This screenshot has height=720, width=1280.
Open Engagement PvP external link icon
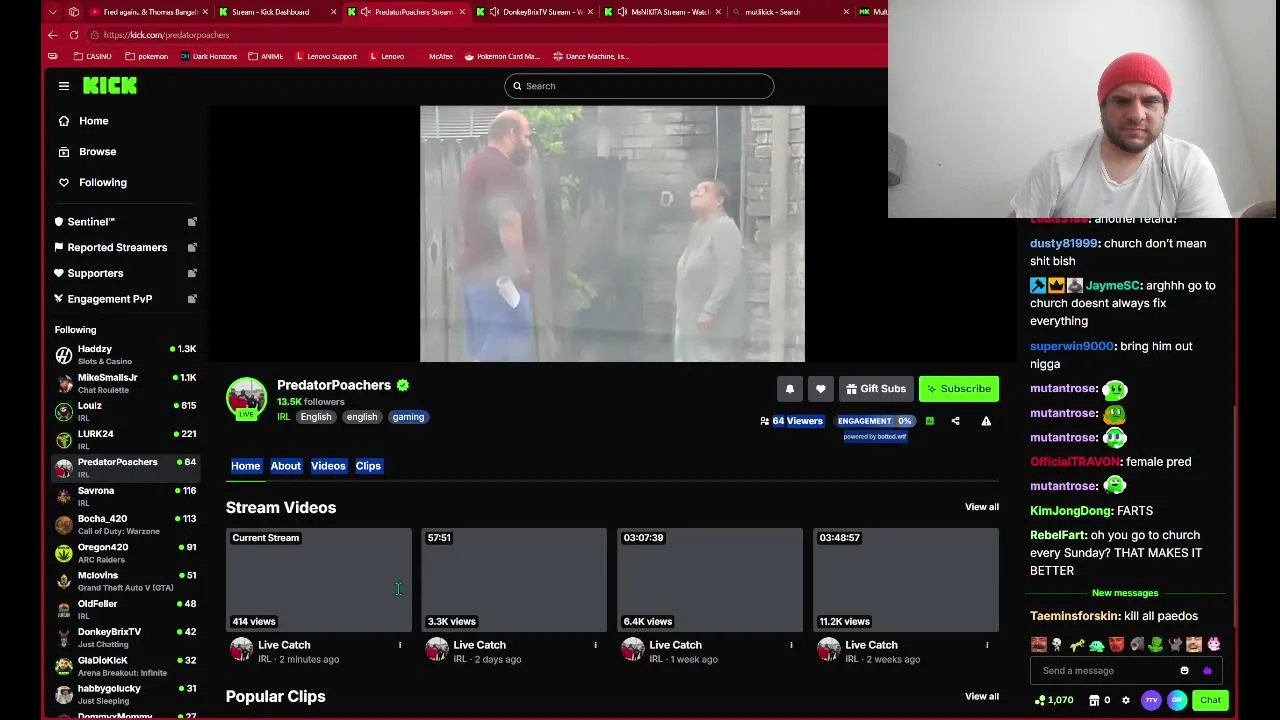192,299
